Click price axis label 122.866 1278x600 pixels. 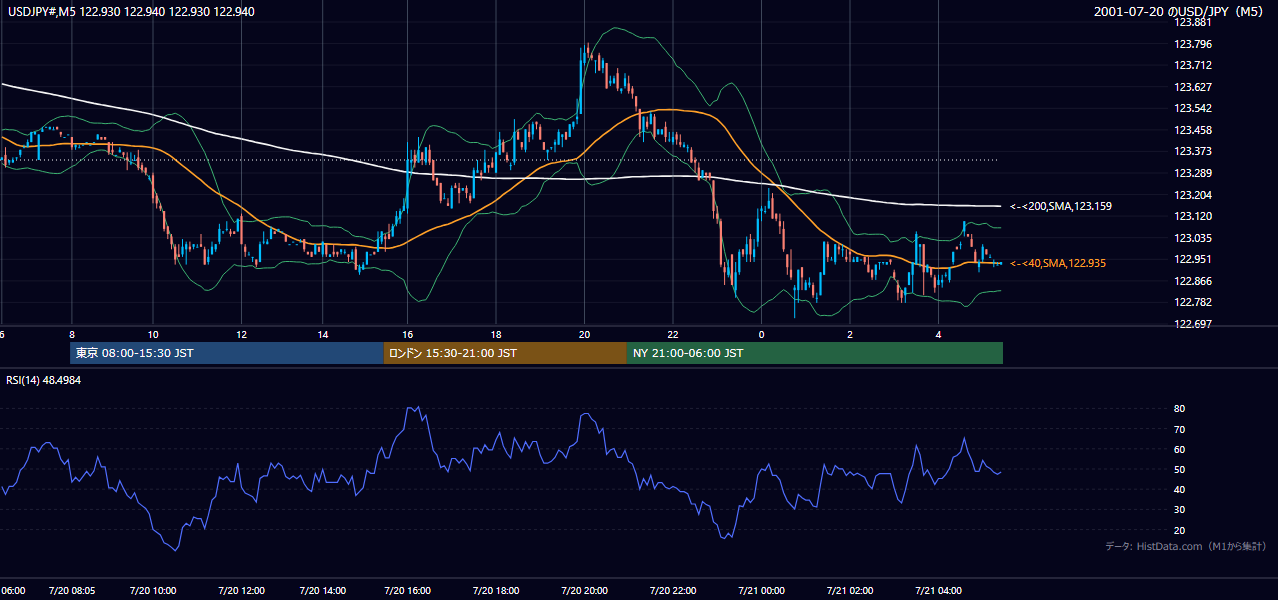coord(1192,281)
